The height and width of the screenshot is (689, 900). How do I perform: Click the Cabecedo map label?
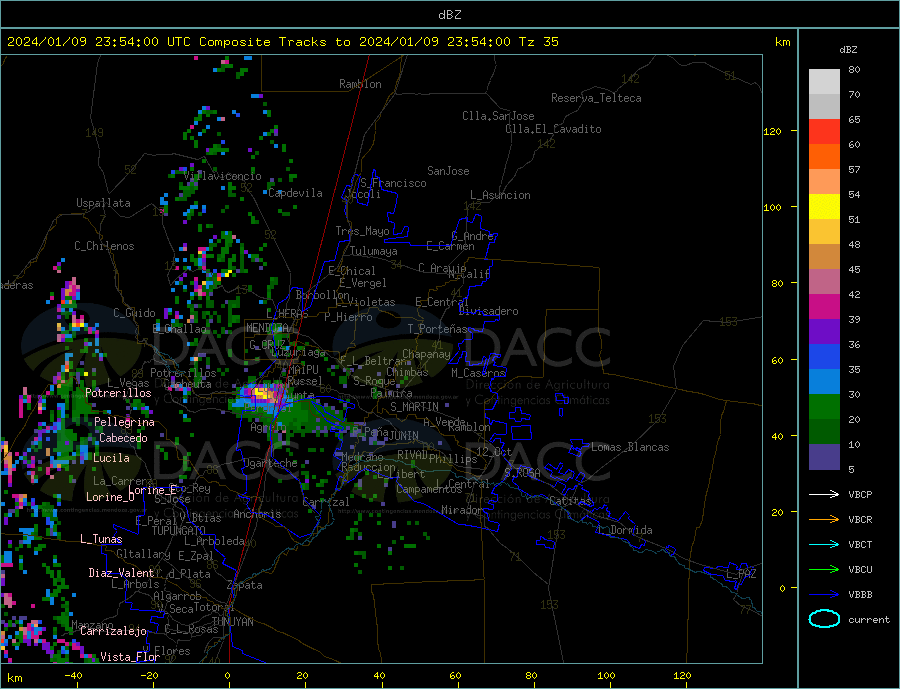tap(123, 438)
